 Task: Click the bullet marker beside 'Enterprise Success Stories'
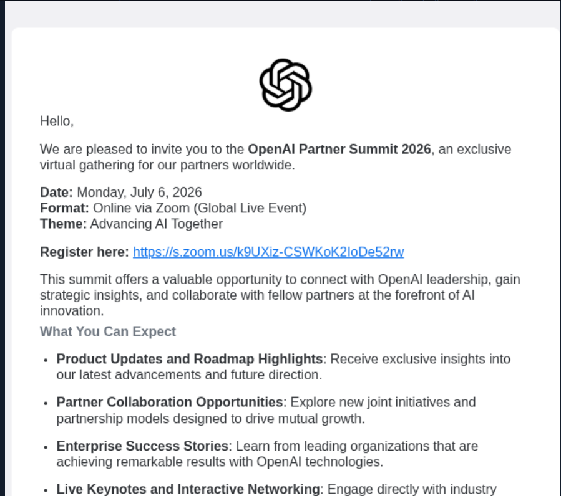pyautogui.click(x=45, y=447)
